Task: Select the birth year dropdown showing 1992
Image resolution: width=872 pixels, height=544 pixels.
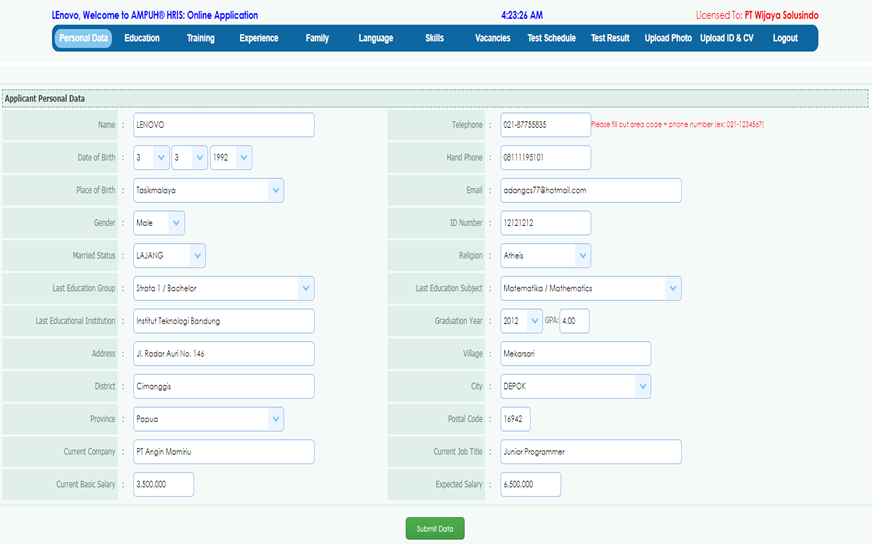Action: pyautogui.click(x=231, y=158)
